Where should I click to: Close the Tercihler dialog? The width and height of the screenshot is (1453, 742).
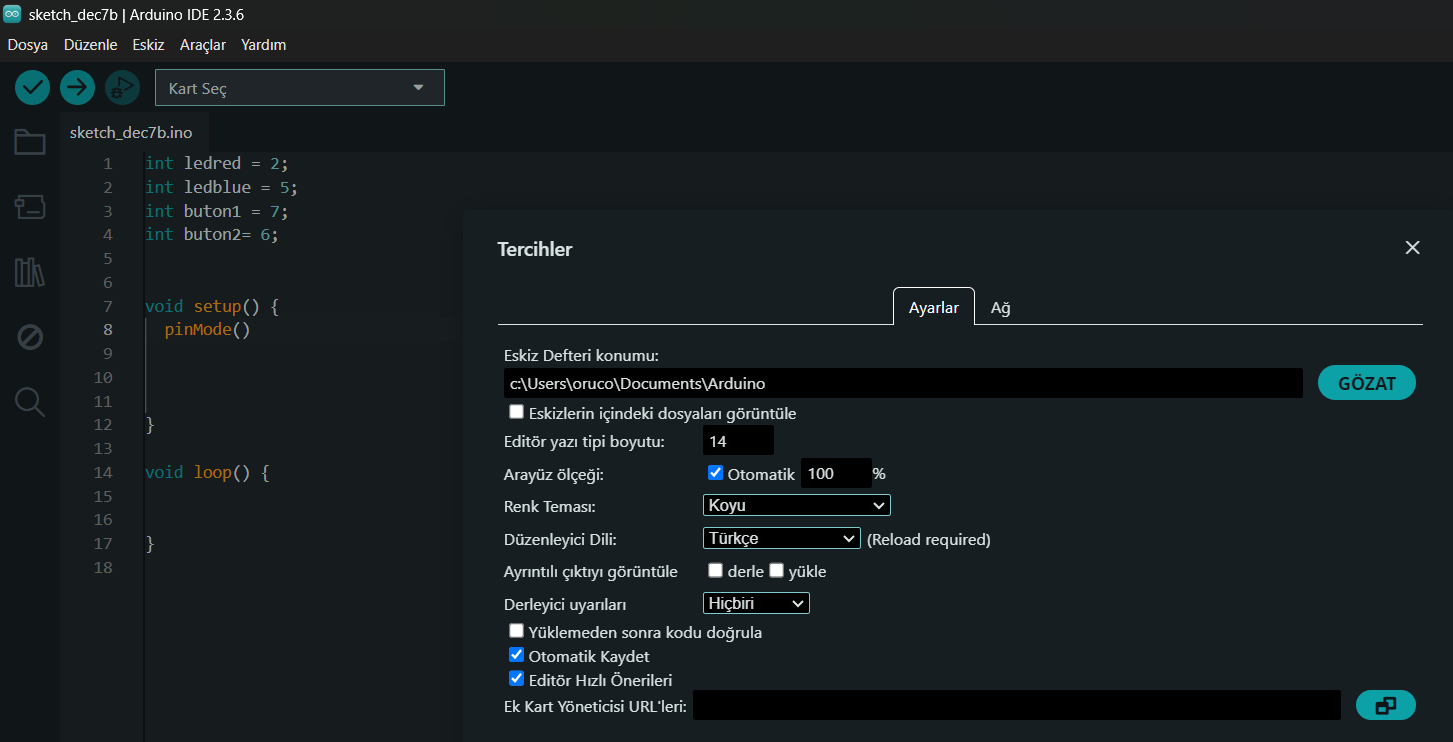(1412, 248)
